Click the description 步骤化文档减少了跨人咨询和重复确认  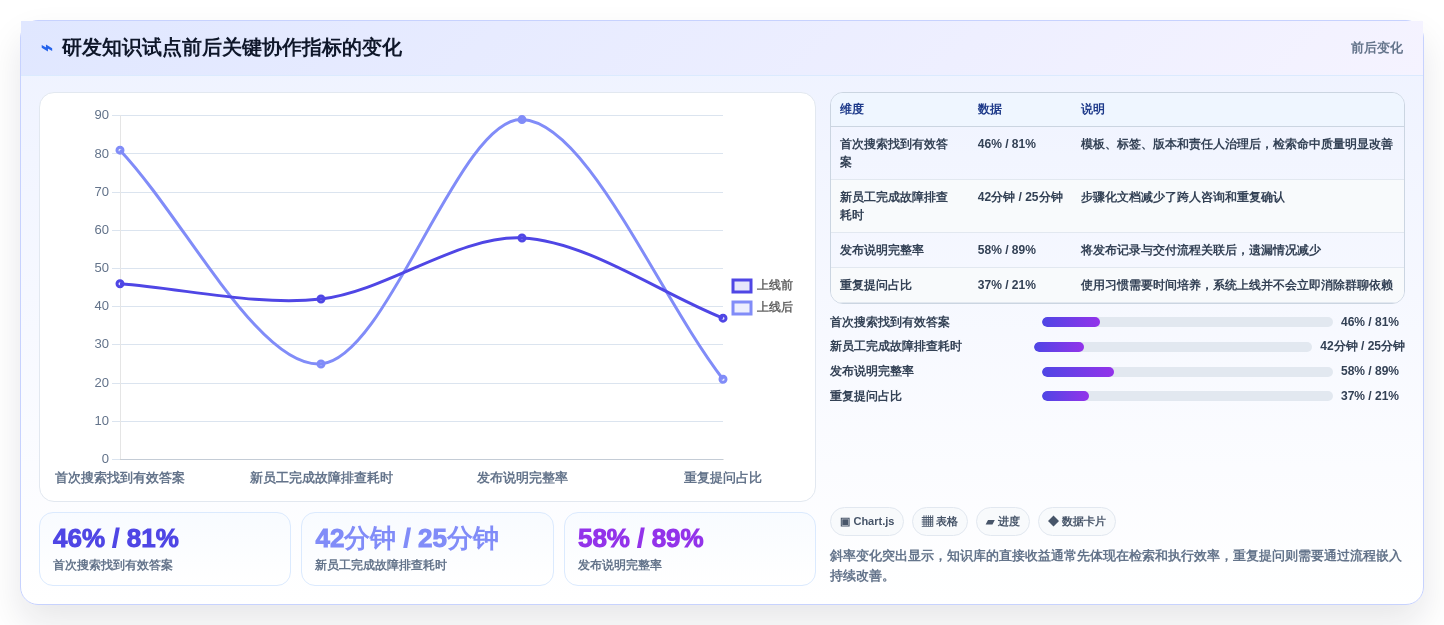(x=1183, y=198)
